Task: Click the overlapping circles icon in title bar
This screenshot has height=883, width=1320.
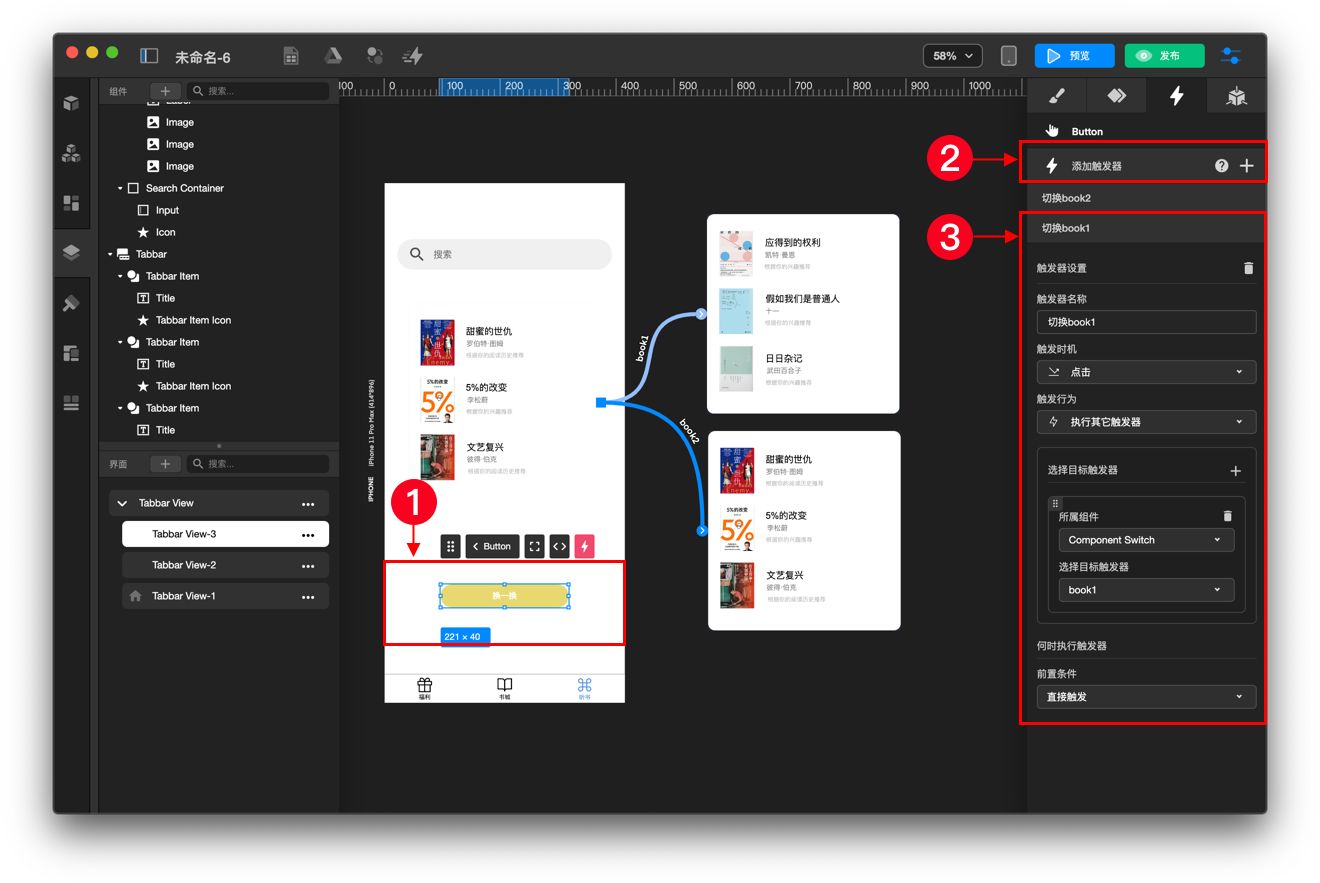Action: point(375,56)
